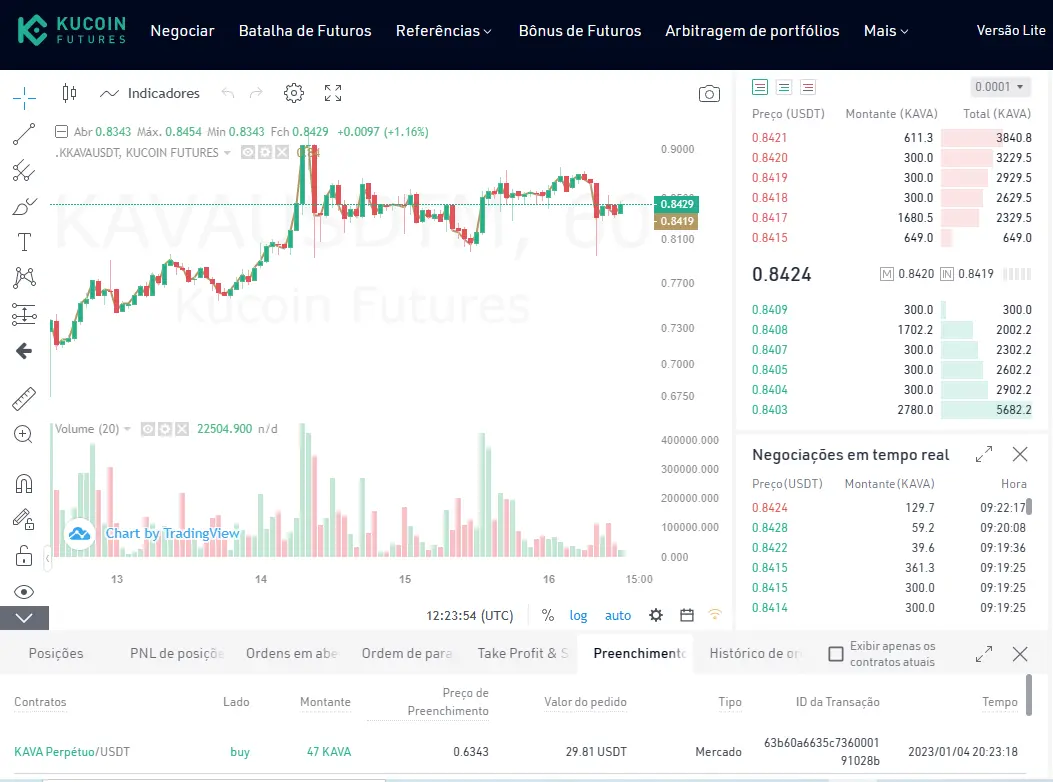Open Volume indicator settings gear
The image size is (1053, 782).
click(x=165, y=429)
